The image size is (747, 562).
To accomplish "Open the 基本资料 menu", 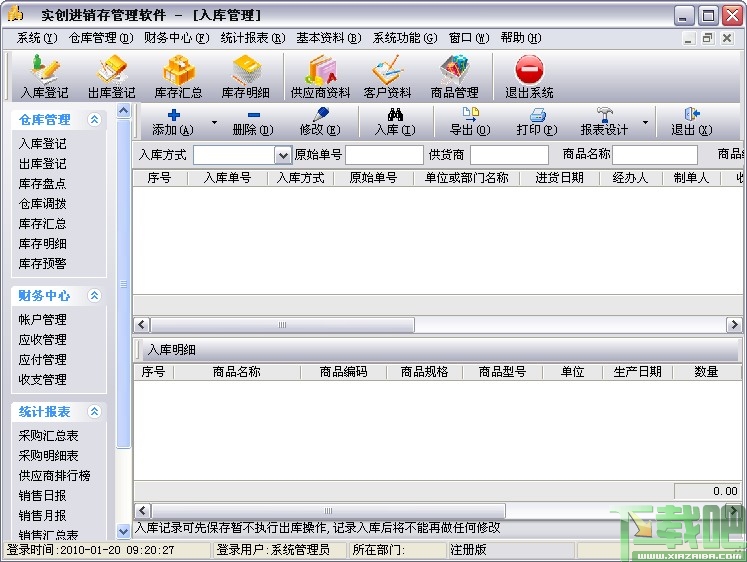I will click(329, 38).
